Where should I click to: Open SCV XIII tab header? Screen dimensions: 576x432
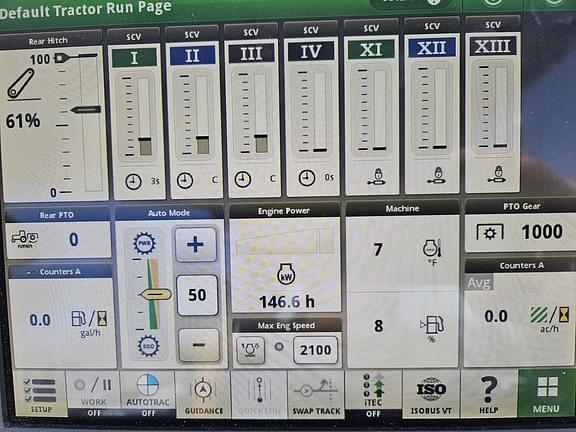(493, 46)
